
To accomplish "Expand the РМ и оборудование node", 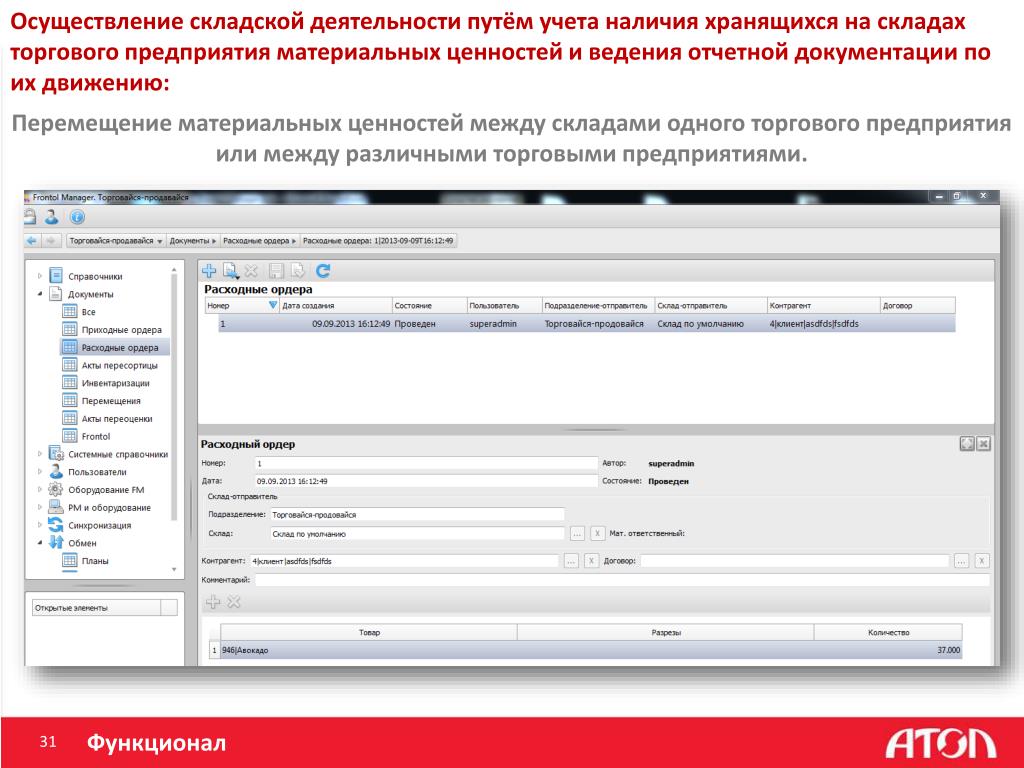I will click(40, 507).
